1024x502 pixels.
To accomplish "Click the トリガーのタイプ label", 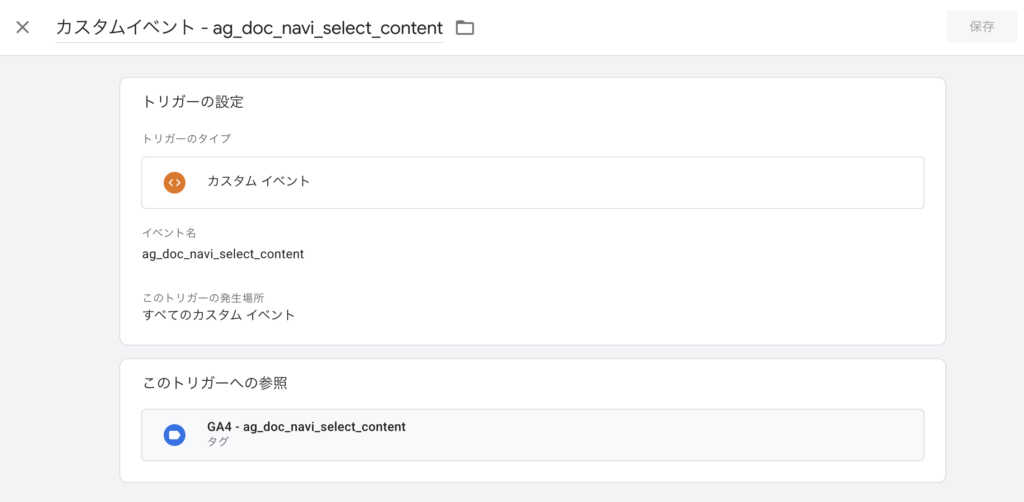I will point(187,139).
